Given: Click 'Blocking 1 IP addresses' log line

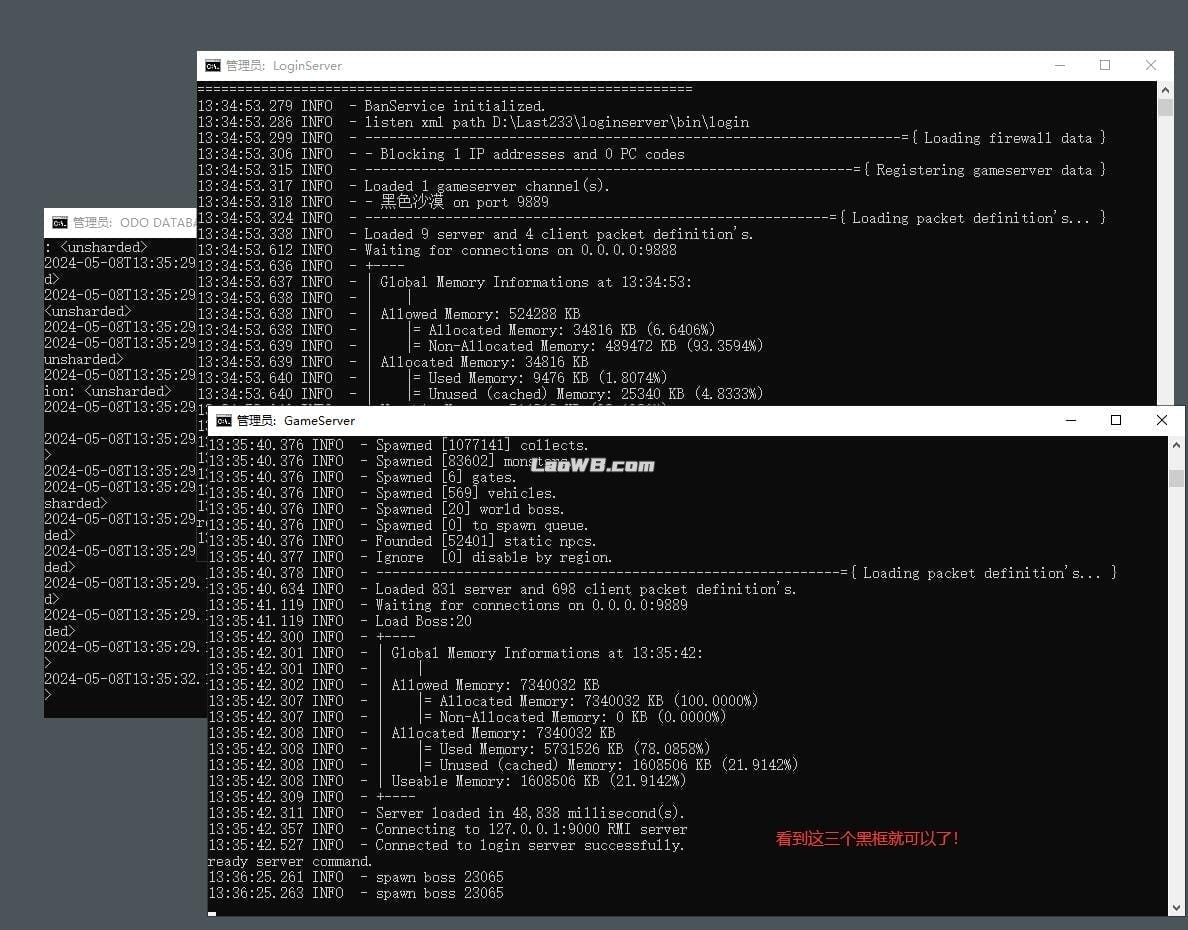Looking at the screenshot, I should click(x=441, y=154).
